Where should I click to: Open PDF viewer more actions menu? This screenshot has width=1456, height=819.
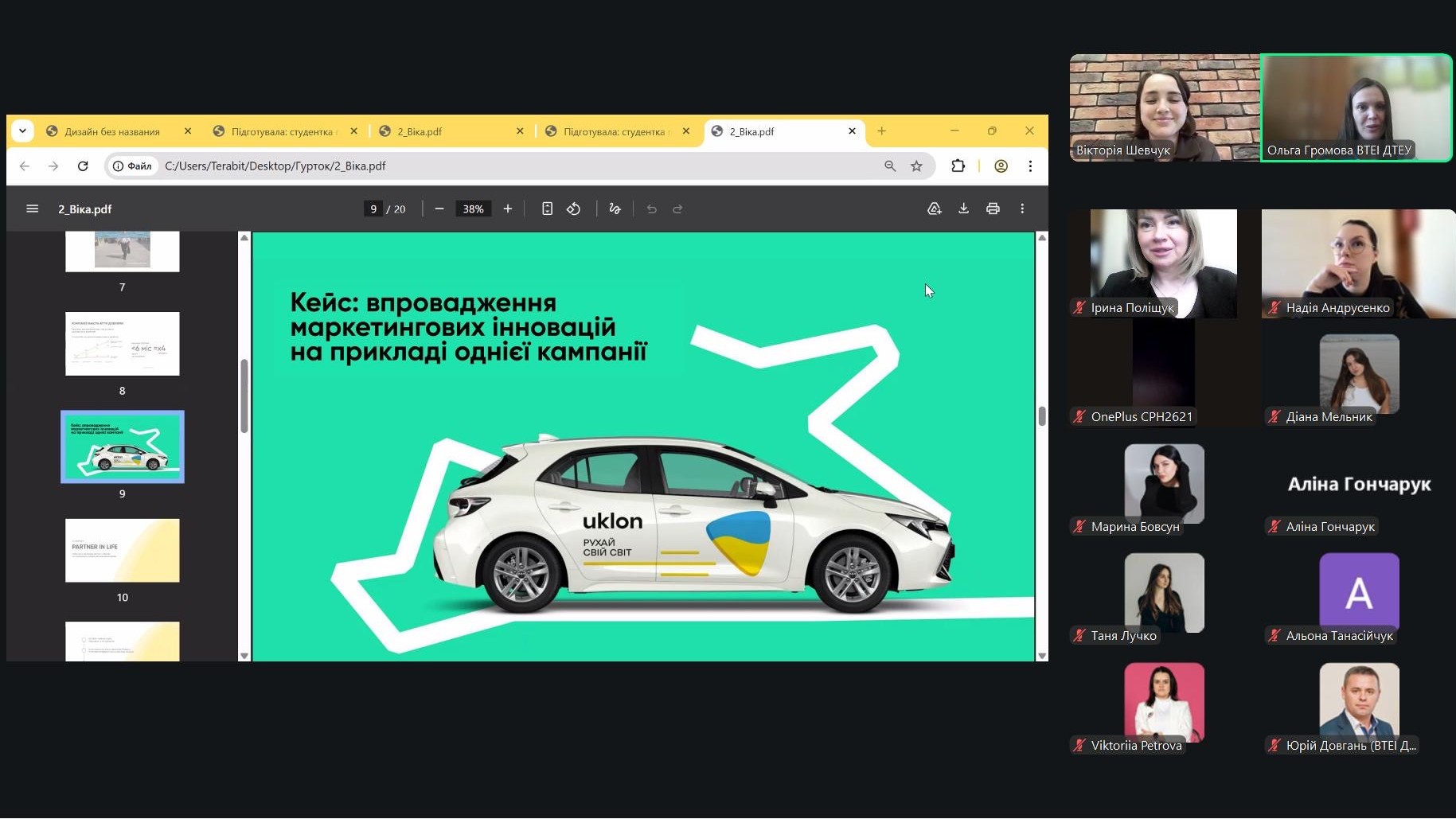pos(1022,209)
